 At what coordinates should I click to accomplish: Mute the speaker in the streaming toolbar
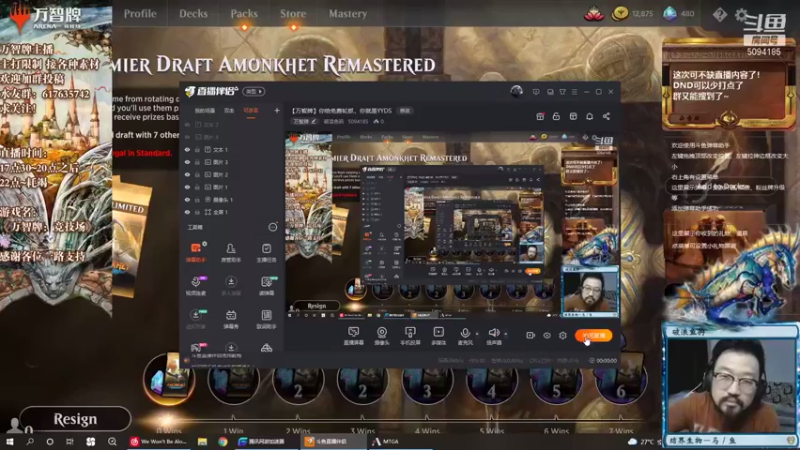click(x=493, y=336)
